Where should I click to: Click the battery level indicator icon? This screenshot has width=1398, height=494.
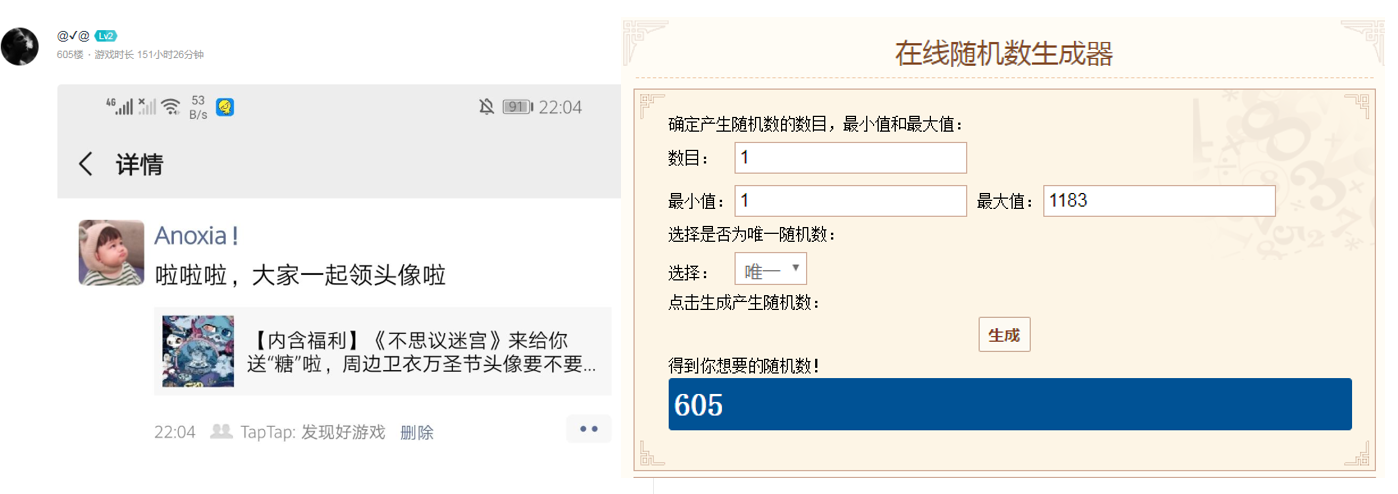point(516,107)
